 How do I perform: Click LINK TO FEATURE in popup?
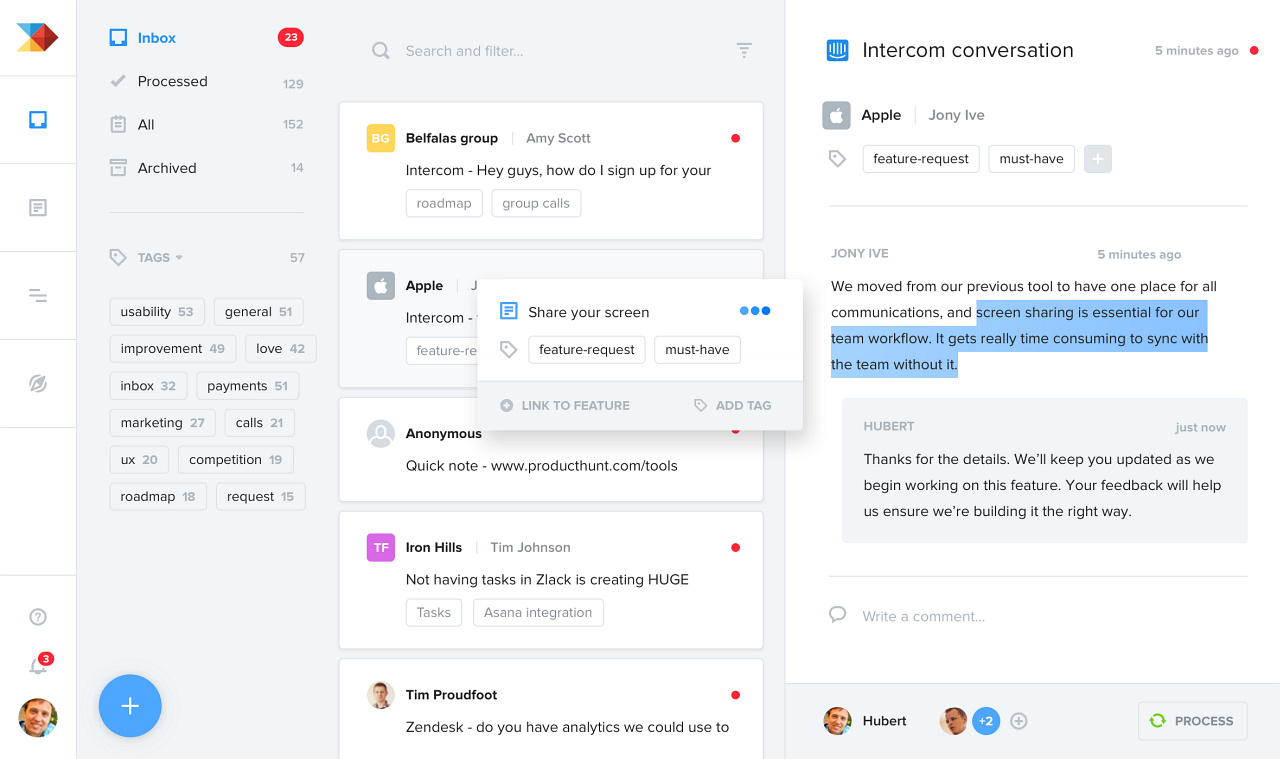(565, 405)
